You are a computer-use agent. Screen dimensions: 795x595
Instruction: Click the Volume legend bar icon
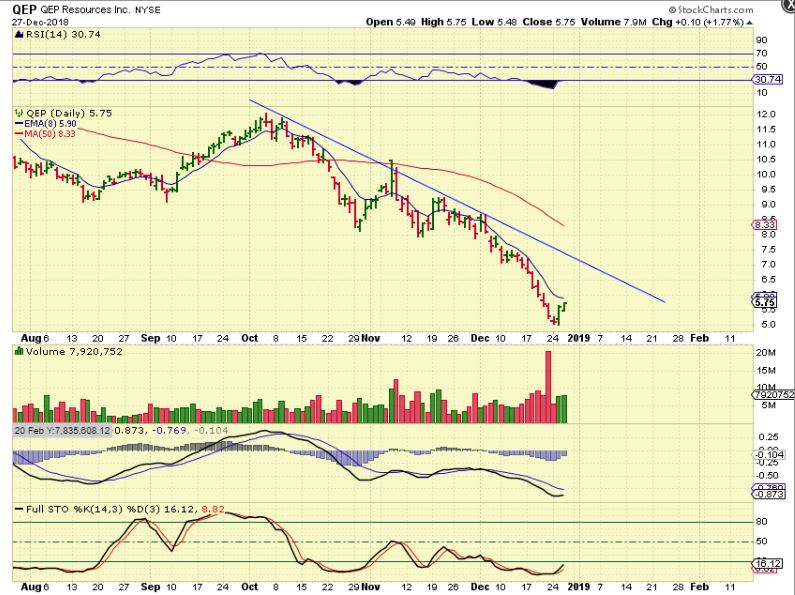click(19, 351)
